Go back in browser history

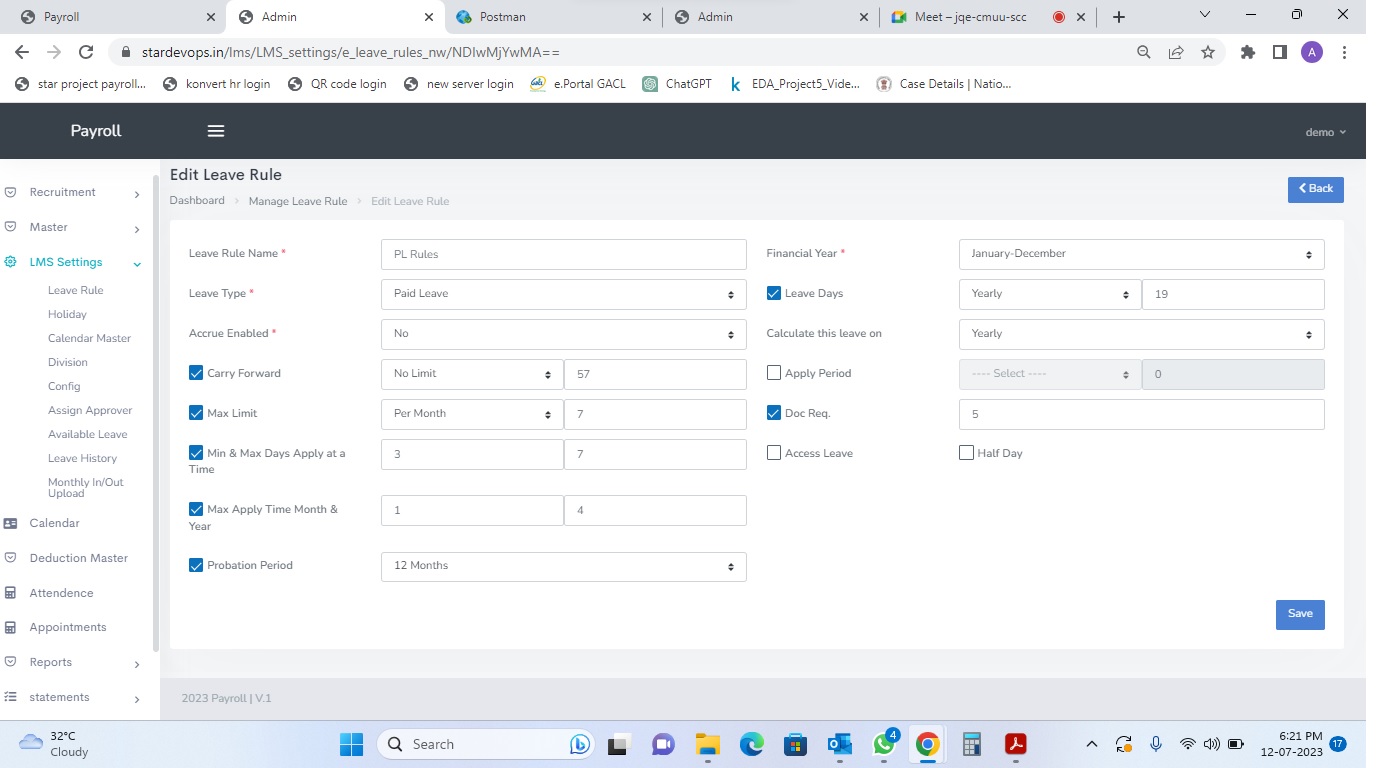[22, 52]
